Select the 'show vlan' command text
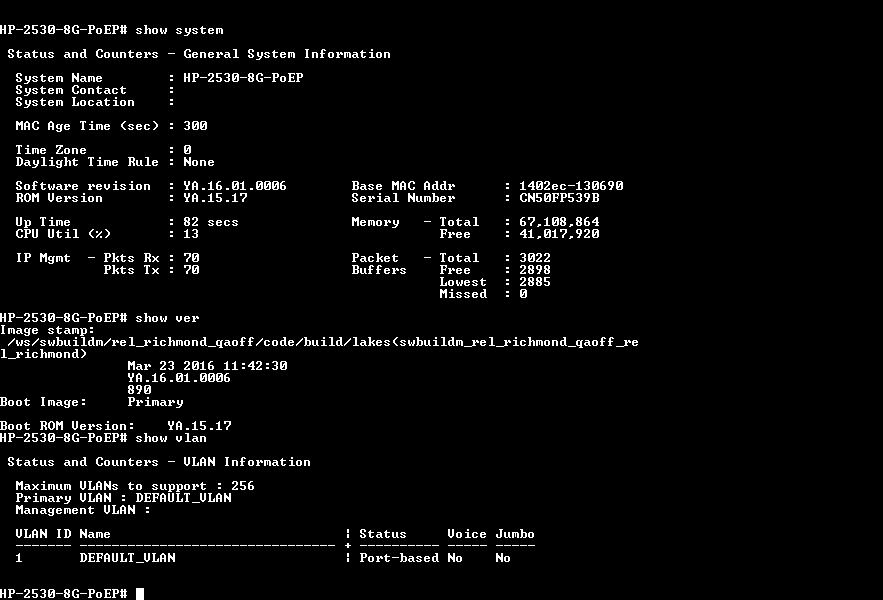883x600 pixels. pos(171,438)
